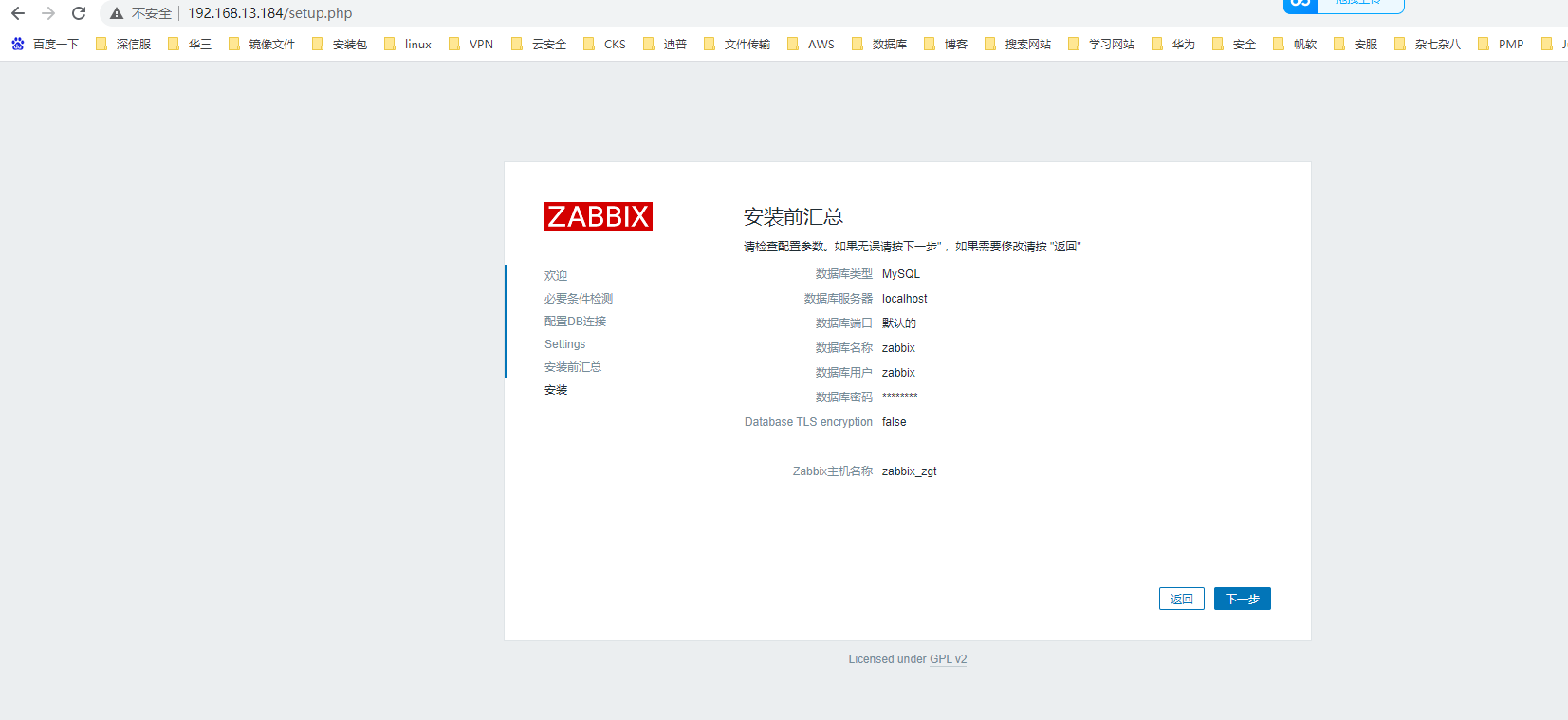This screenshot has height=720, width=1568.
Task: Click the 返回 button
Action: tap(1182, 599)
